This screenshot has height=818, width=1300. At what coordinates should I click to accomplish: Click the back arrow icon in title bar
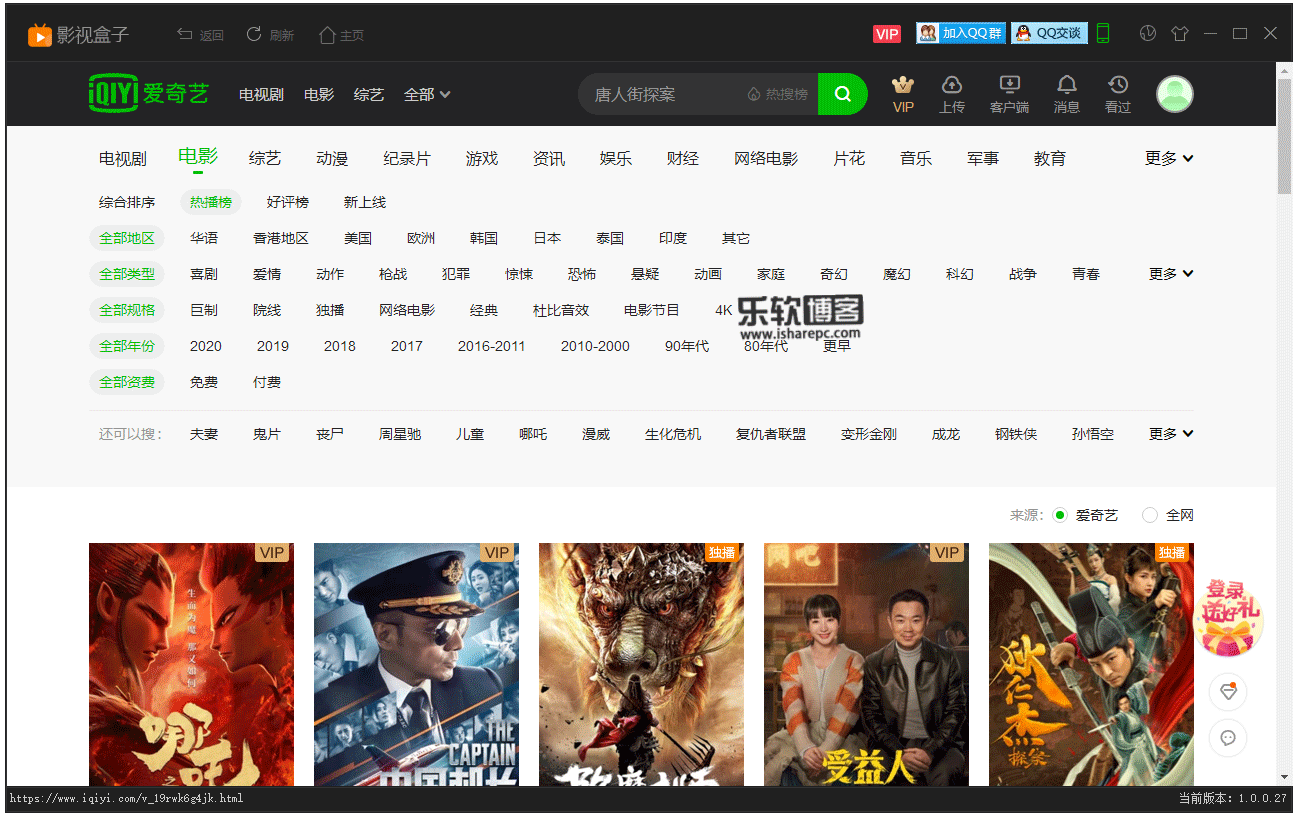pyautogui.click(x=185, y=34)
